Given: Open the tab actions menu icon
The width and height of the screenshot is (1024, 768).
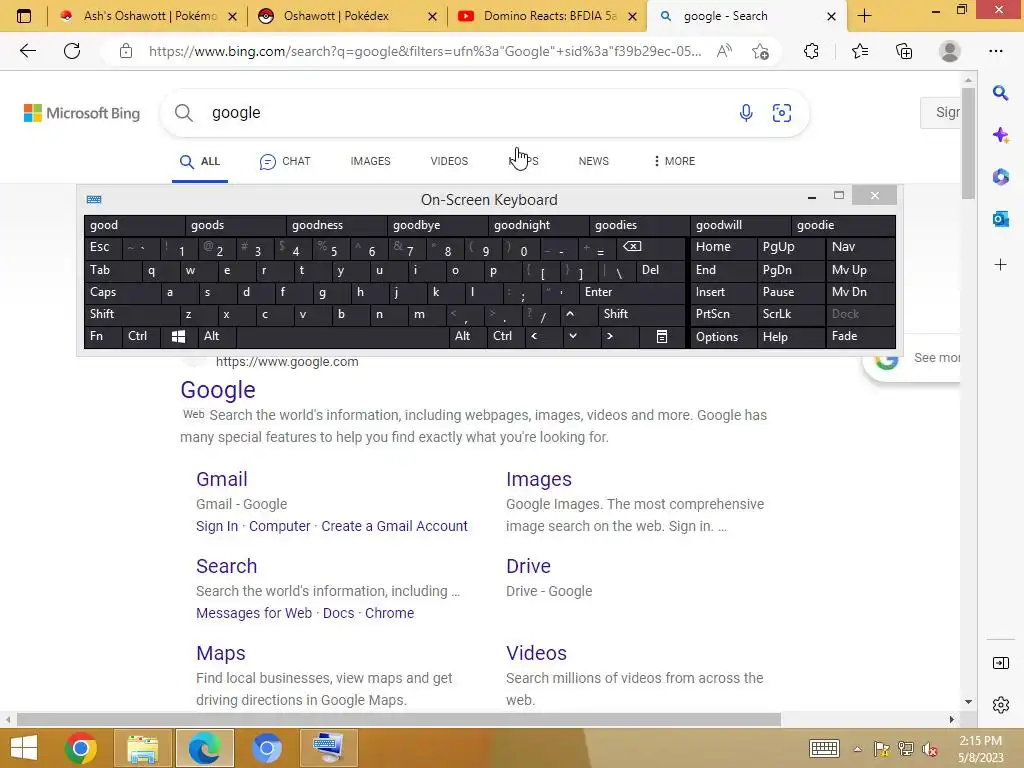Looking at the screenshot, I should (24, 16).
